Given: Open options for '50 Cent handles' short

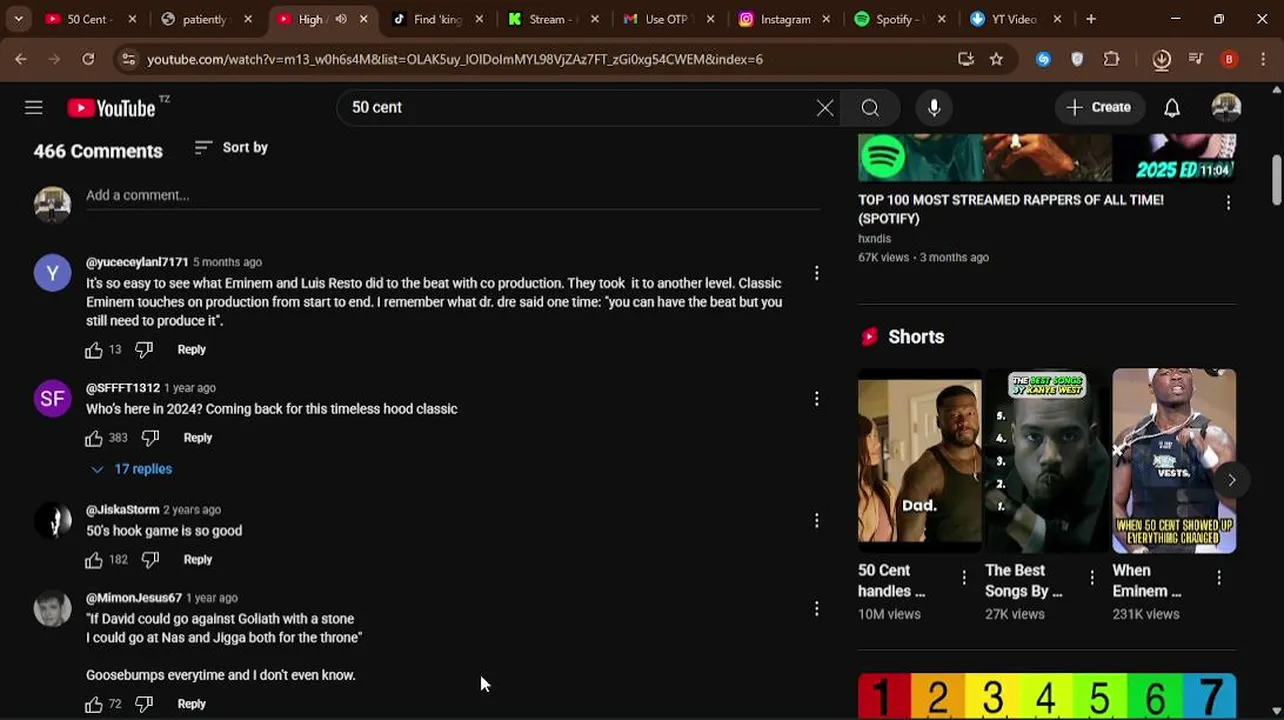Looking at the screenshot, I should tap(964, 578).
